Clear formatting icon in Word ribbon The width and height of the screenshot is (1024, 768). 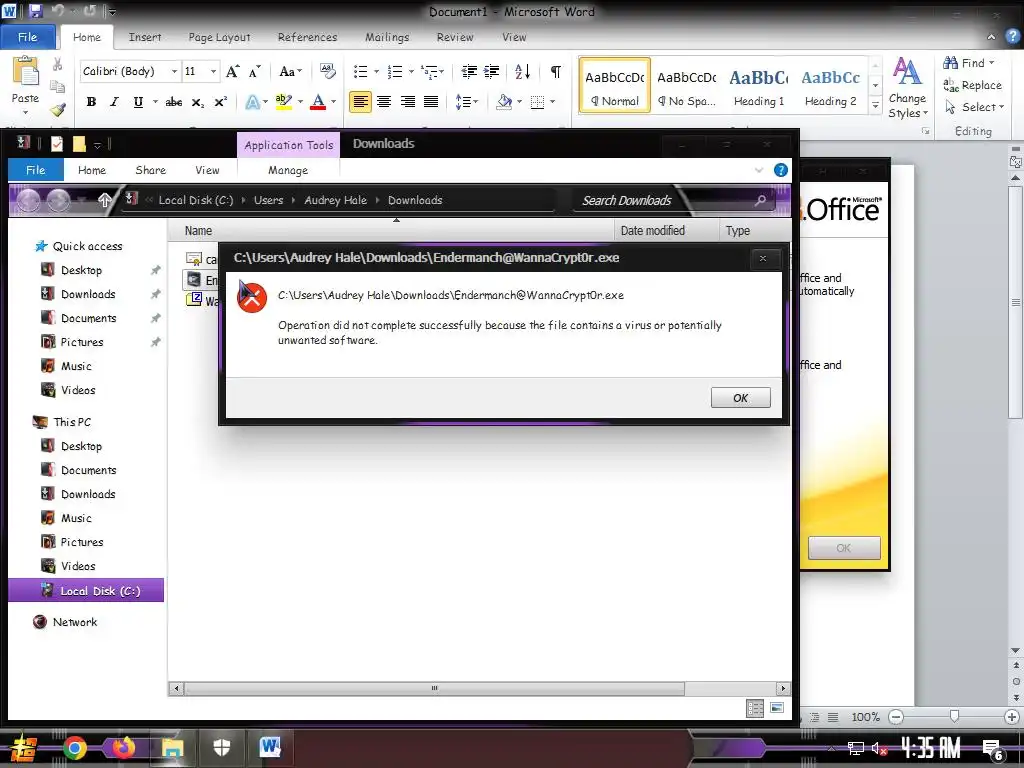[327, 71]
